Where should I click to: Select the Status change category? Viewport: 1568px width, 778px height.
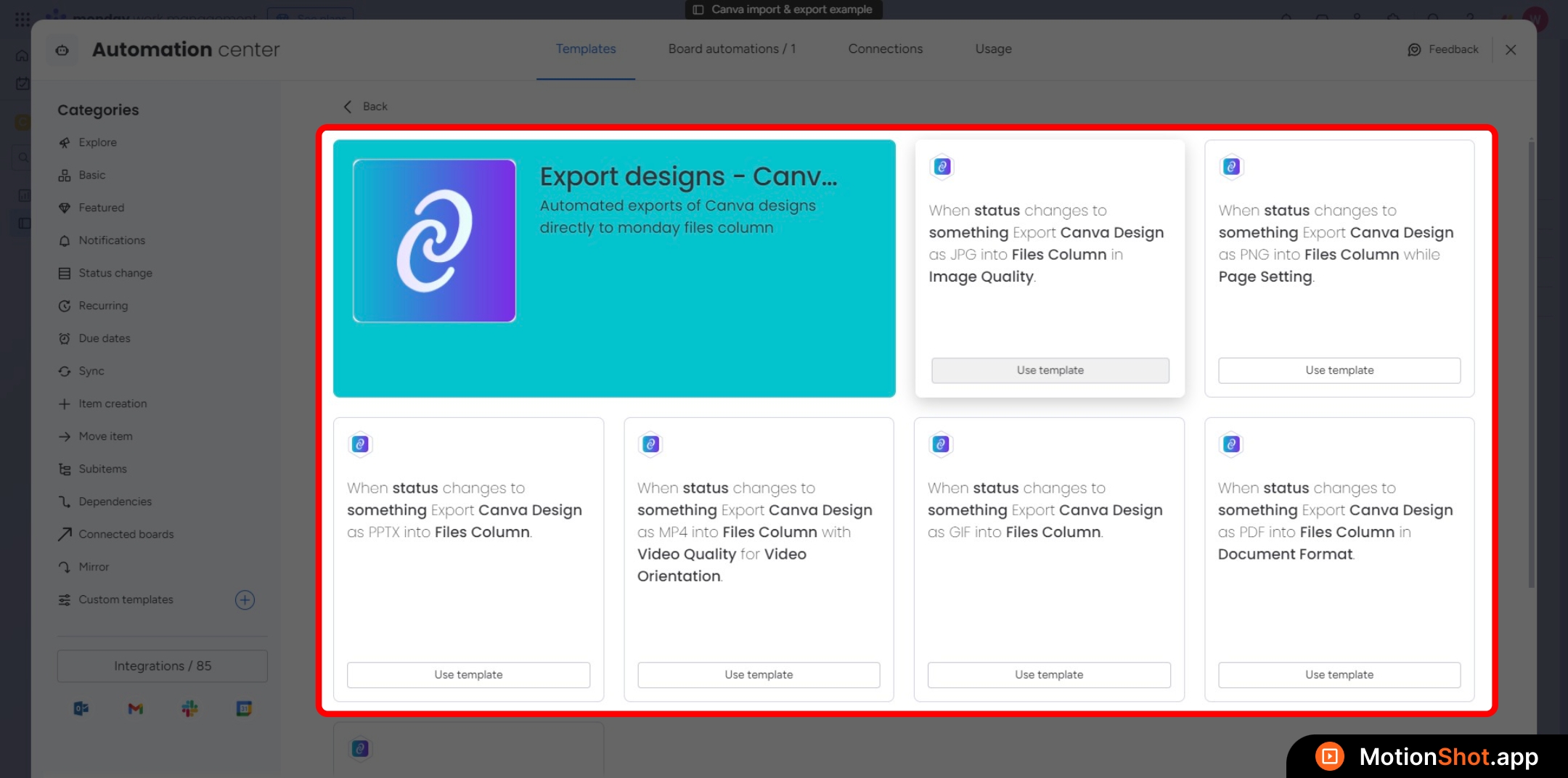(115, 273)
